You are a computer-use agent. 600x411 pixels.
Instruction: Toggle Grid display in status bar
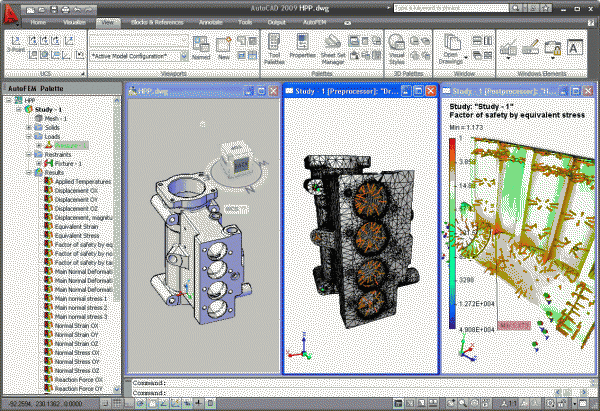pos(117,403)
